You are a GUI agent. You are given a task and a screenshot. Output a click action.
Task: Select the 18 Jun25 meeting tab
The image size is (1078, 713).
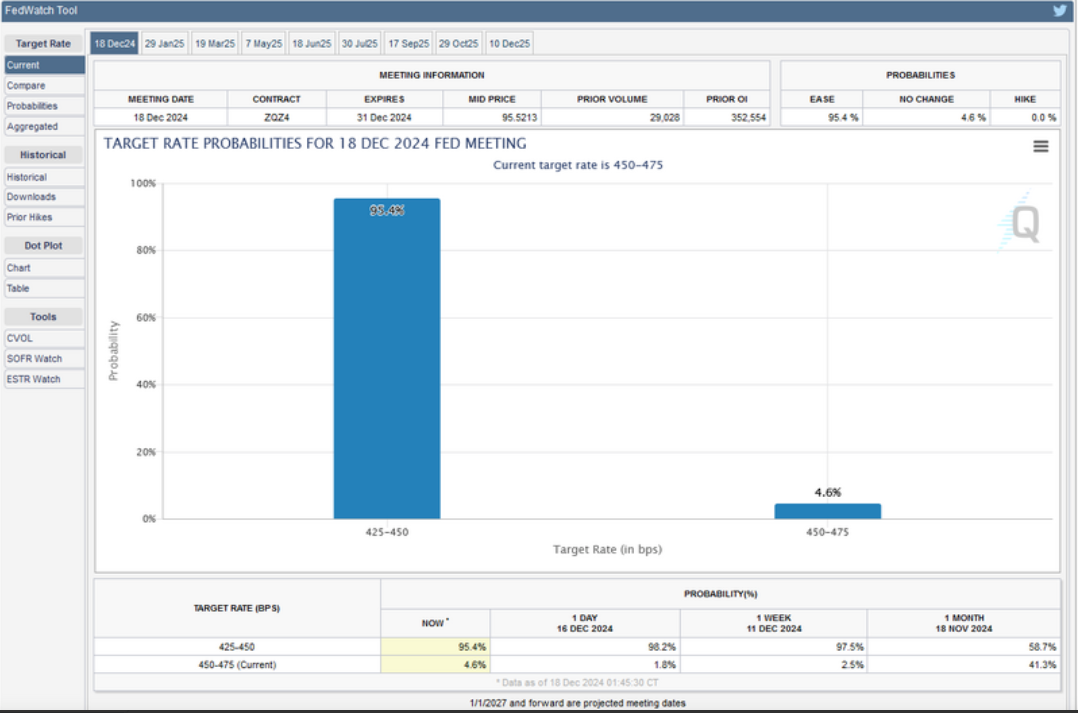pos(312,44)
